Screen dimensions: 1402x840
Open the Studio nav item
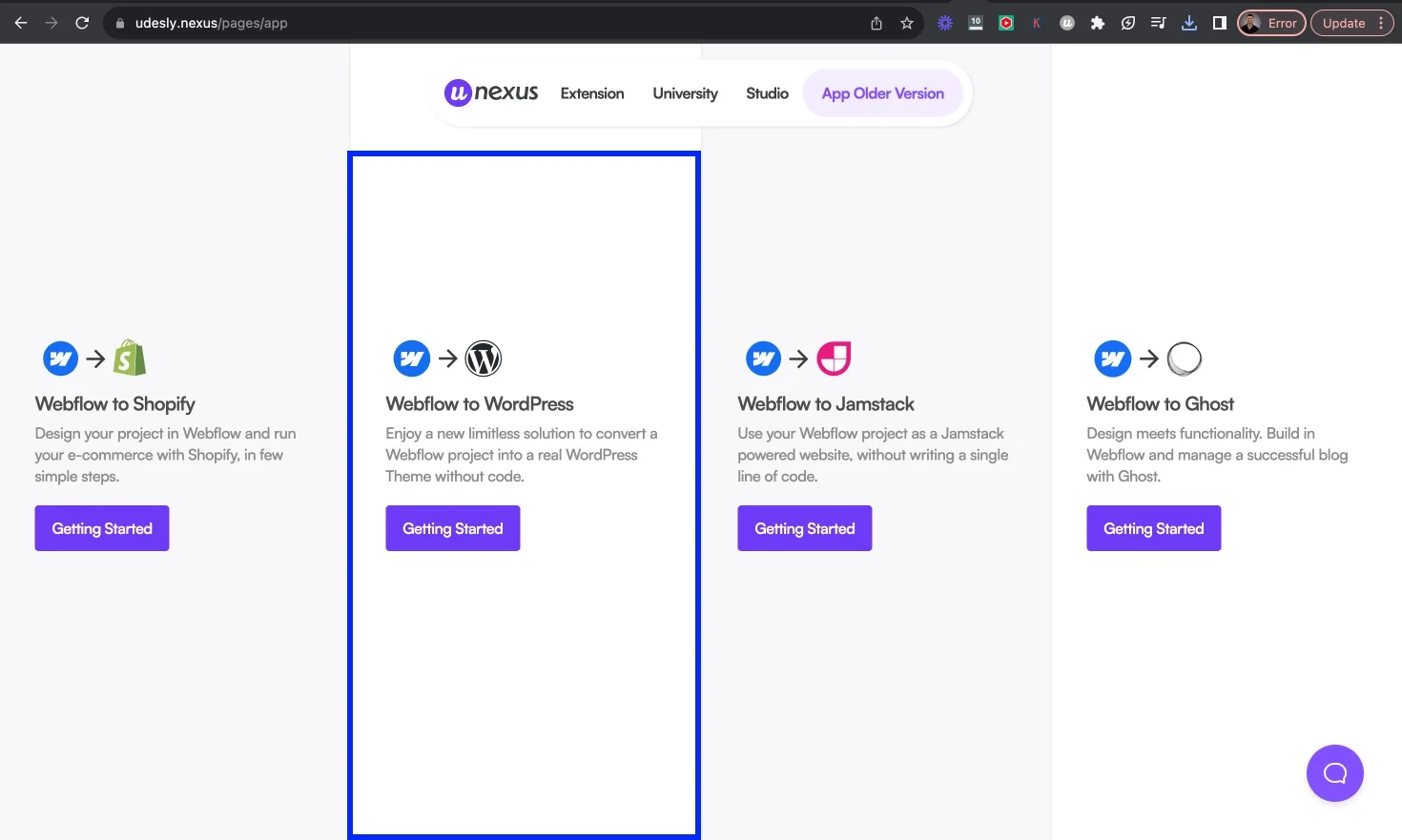tap(767, 93)
